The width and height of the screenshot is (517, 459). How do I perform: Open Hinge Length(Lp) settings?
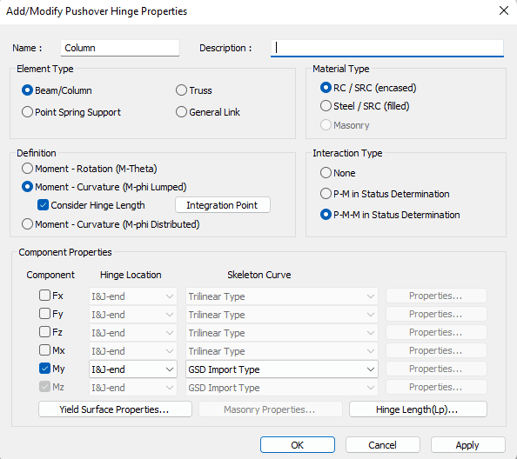click(418, 409)
